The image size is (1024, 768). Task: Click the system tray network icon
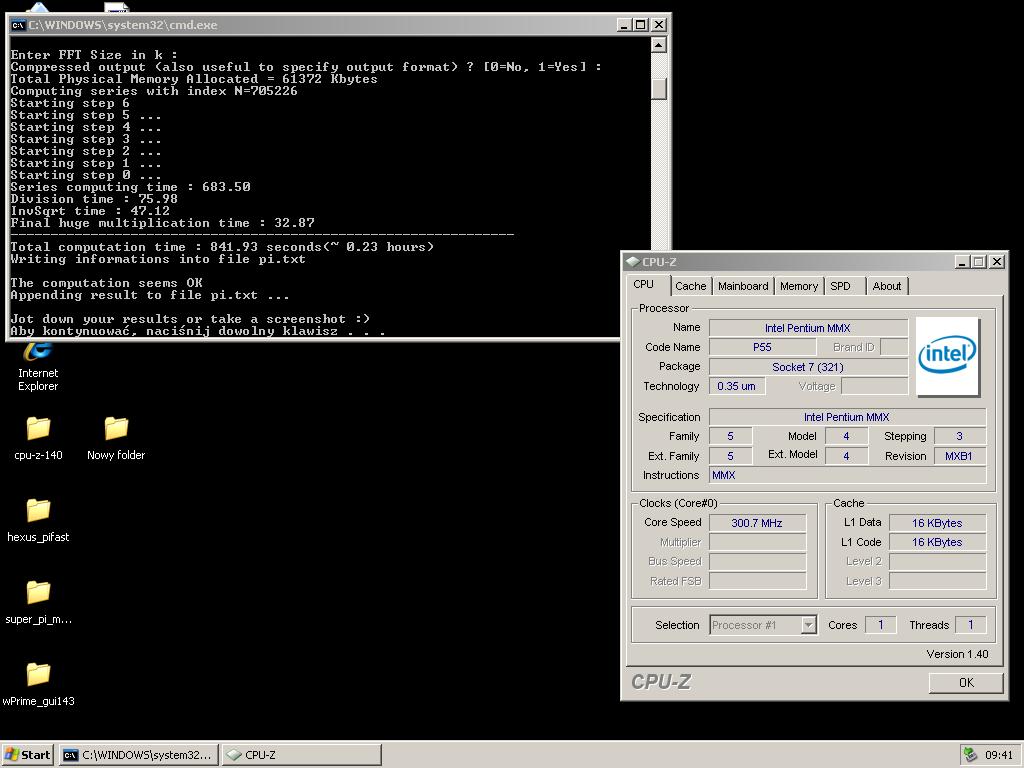point(970,755)
